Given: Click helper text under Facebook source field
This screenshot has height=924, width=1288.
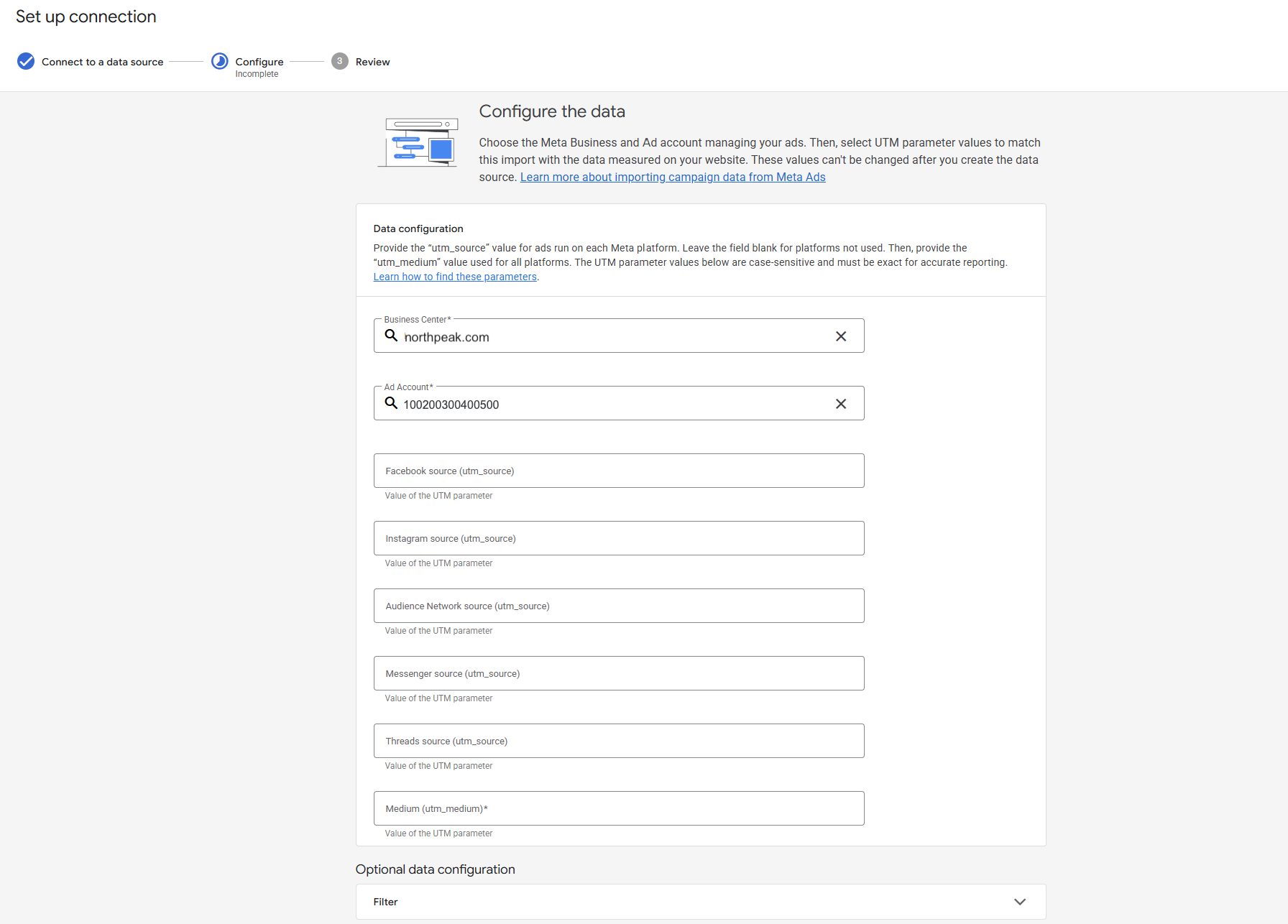Looking at the screenshot, I should [438, 496].
